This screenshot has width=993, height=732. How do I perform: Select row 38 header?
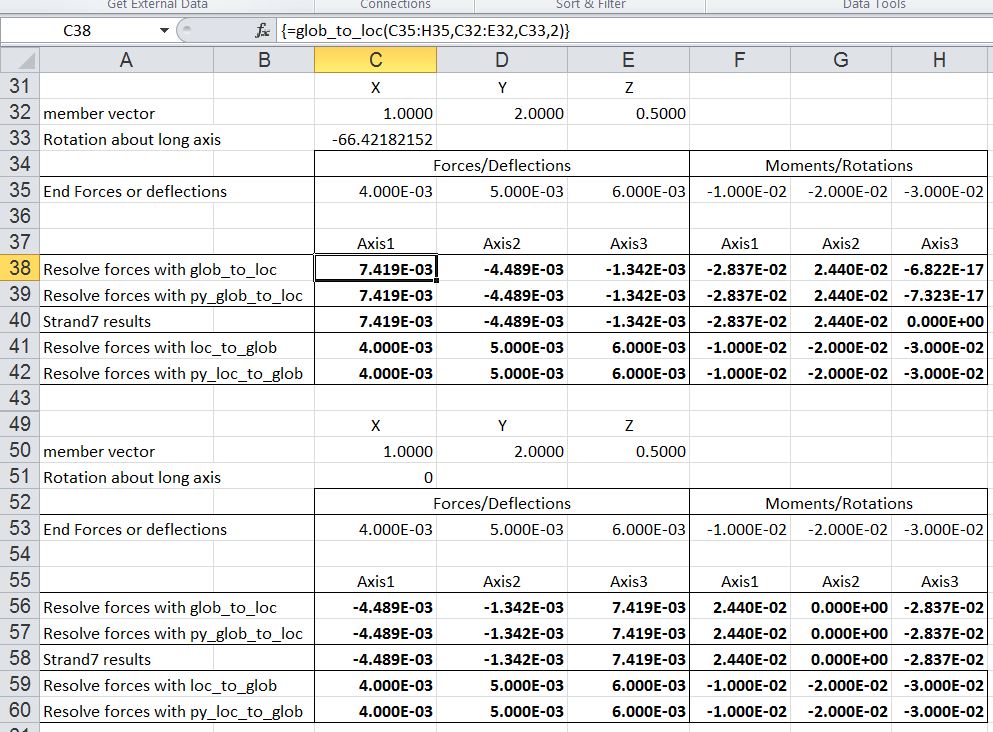coord(19,269)
